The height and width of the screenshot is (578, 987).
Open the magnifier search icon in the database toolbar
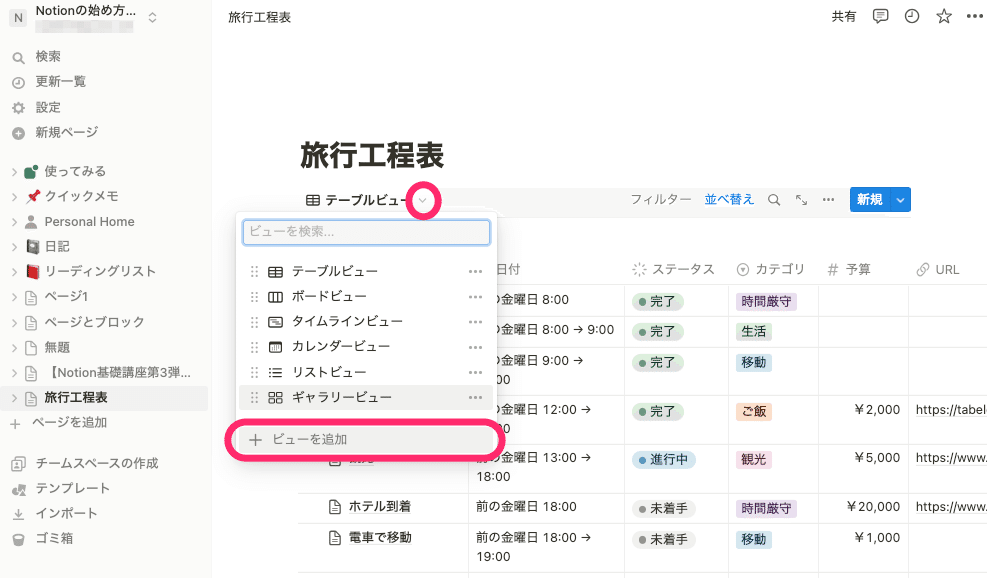[774, 199]
